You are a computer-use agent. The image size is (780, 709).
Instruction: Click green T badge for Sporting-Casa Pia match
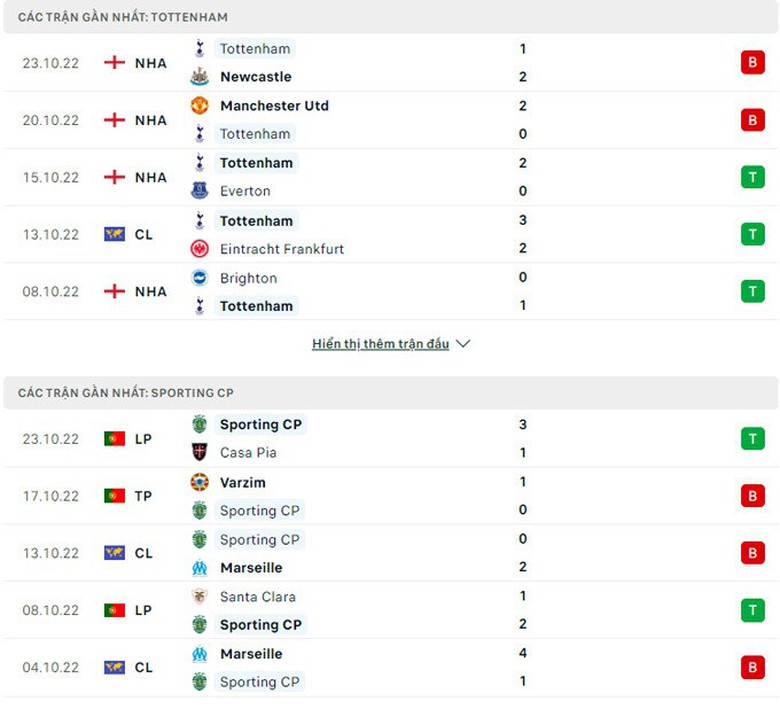[x=752, y=439]
